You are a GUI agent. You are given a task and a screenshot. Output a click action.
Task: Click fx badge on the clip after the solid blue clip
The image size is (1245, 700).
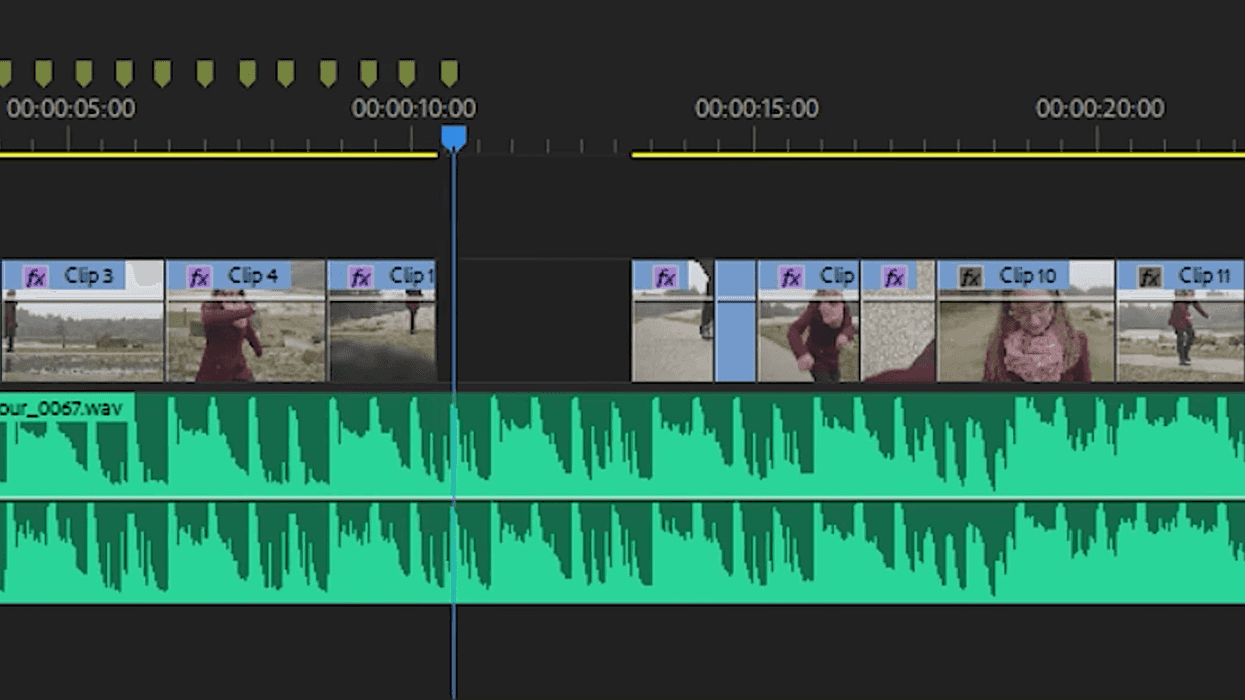pyautogui.click(x=791, y=277)
